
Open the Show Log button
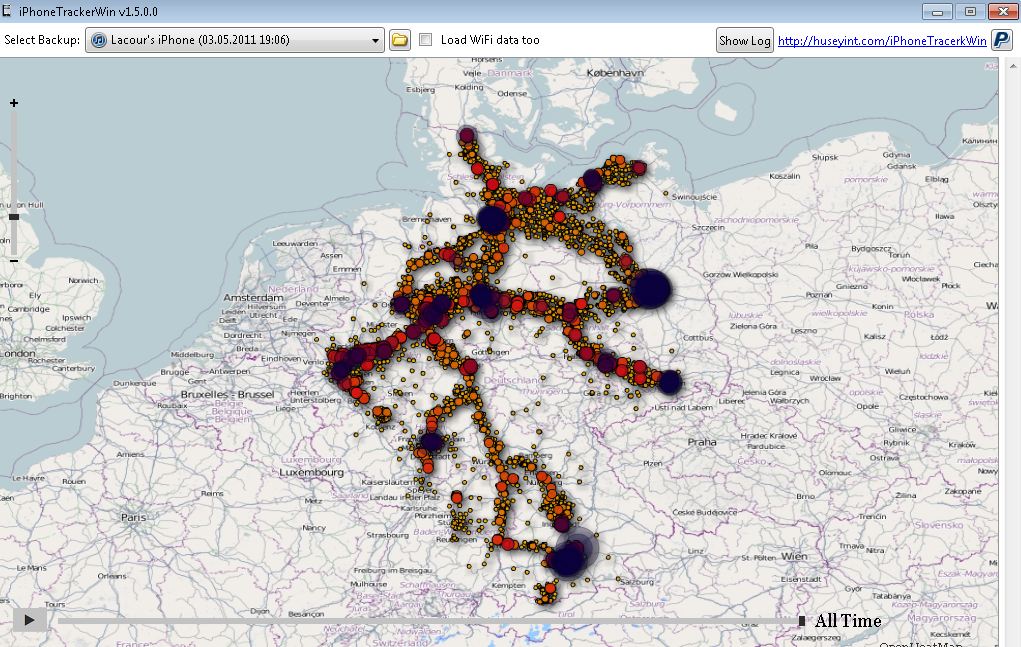pos(744,40)
